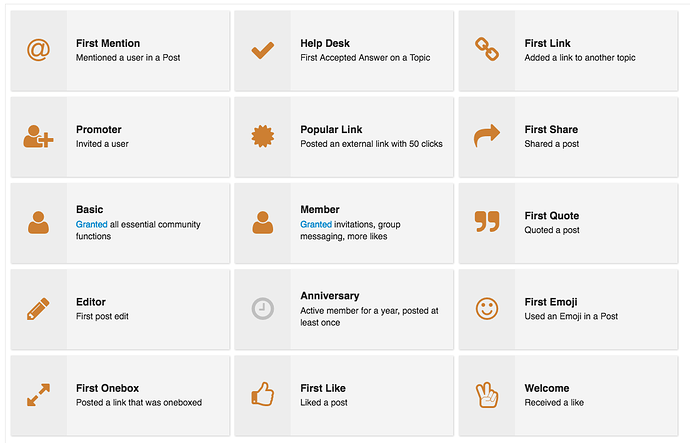Click the Granted link in Member badge
This screenshot has width=690, height=443.
316,224
